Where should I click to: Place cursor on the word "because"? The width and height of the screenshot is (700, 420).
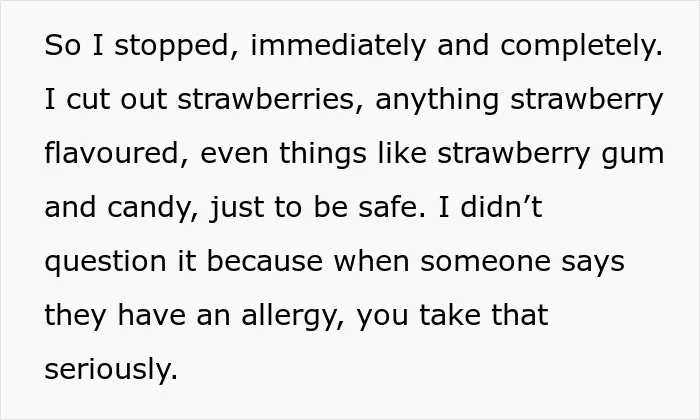pos(265,261)
